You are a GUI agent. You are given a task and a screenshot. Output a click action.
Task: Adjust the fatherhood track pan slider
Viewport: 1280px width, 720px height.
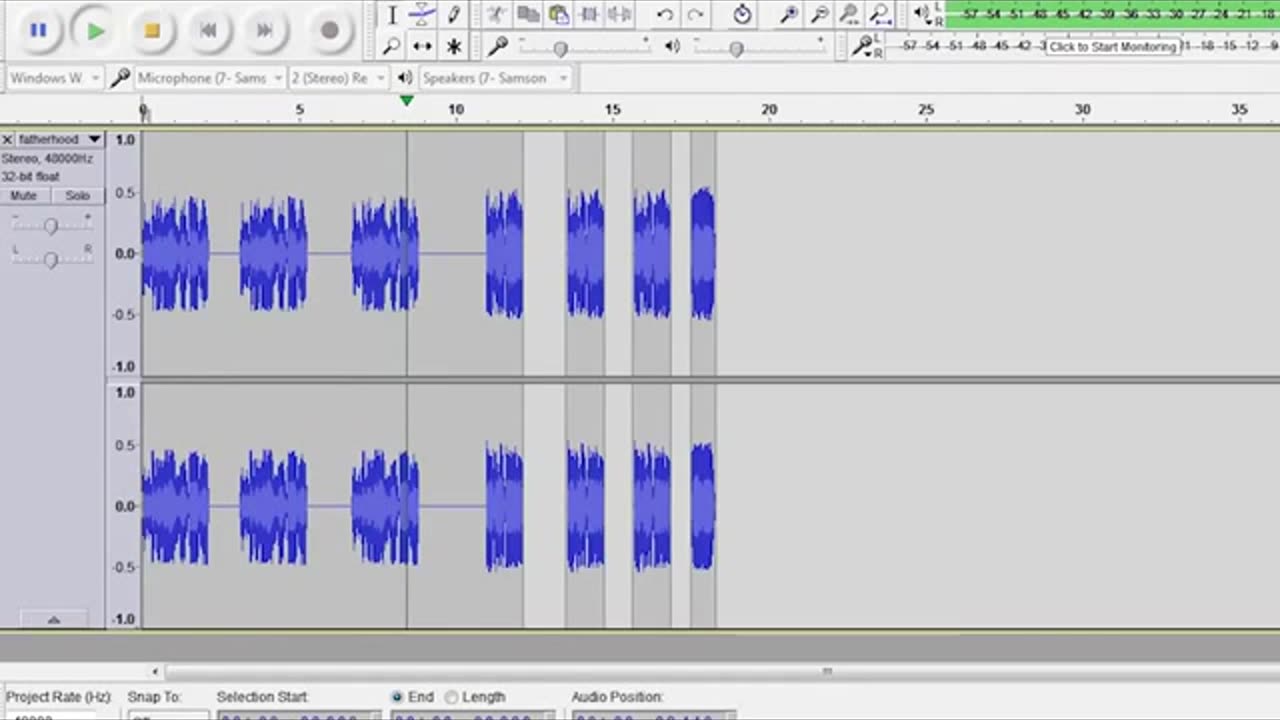pyautogui.click(x=50, y=259)
